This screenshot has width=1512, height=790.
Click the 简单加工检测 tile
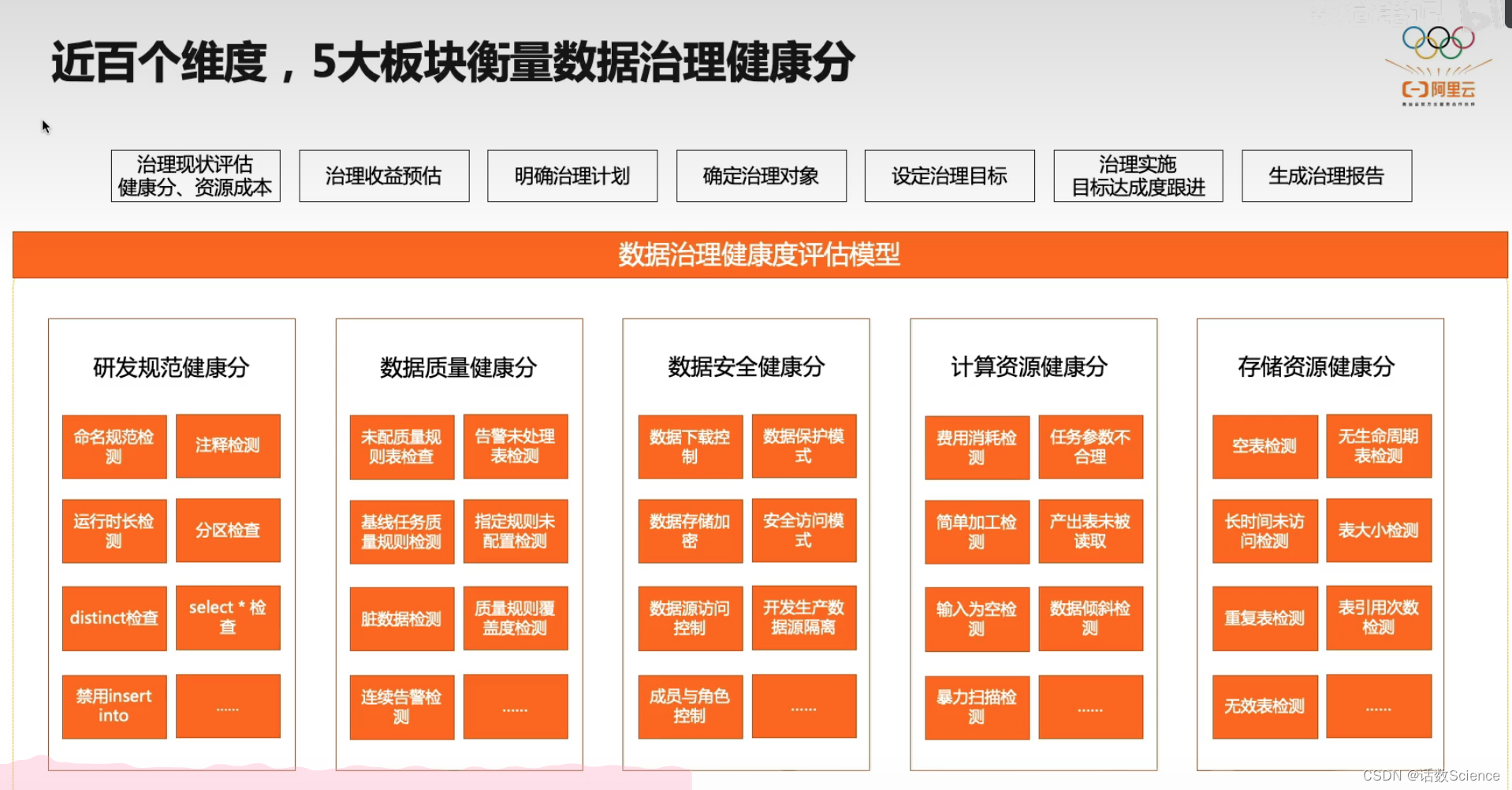978,532
